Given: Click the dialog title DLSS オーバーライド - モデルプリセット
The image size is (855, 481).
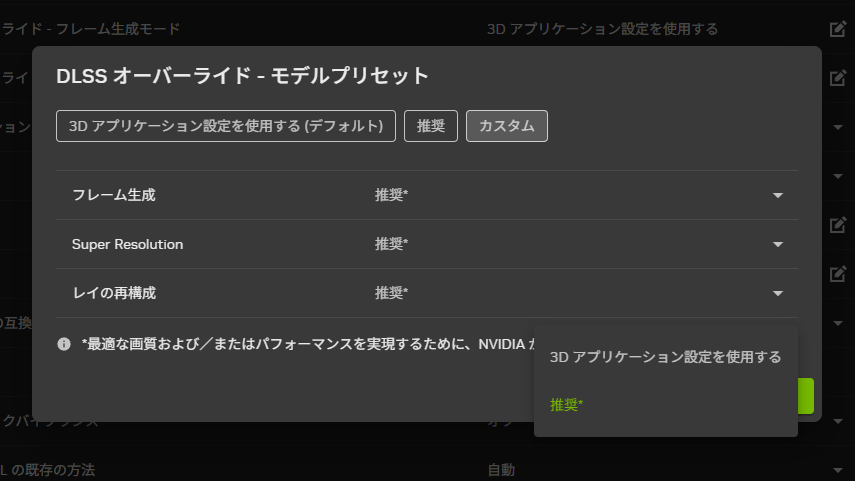Looking at the screenshot, I should tap(242, 76).
